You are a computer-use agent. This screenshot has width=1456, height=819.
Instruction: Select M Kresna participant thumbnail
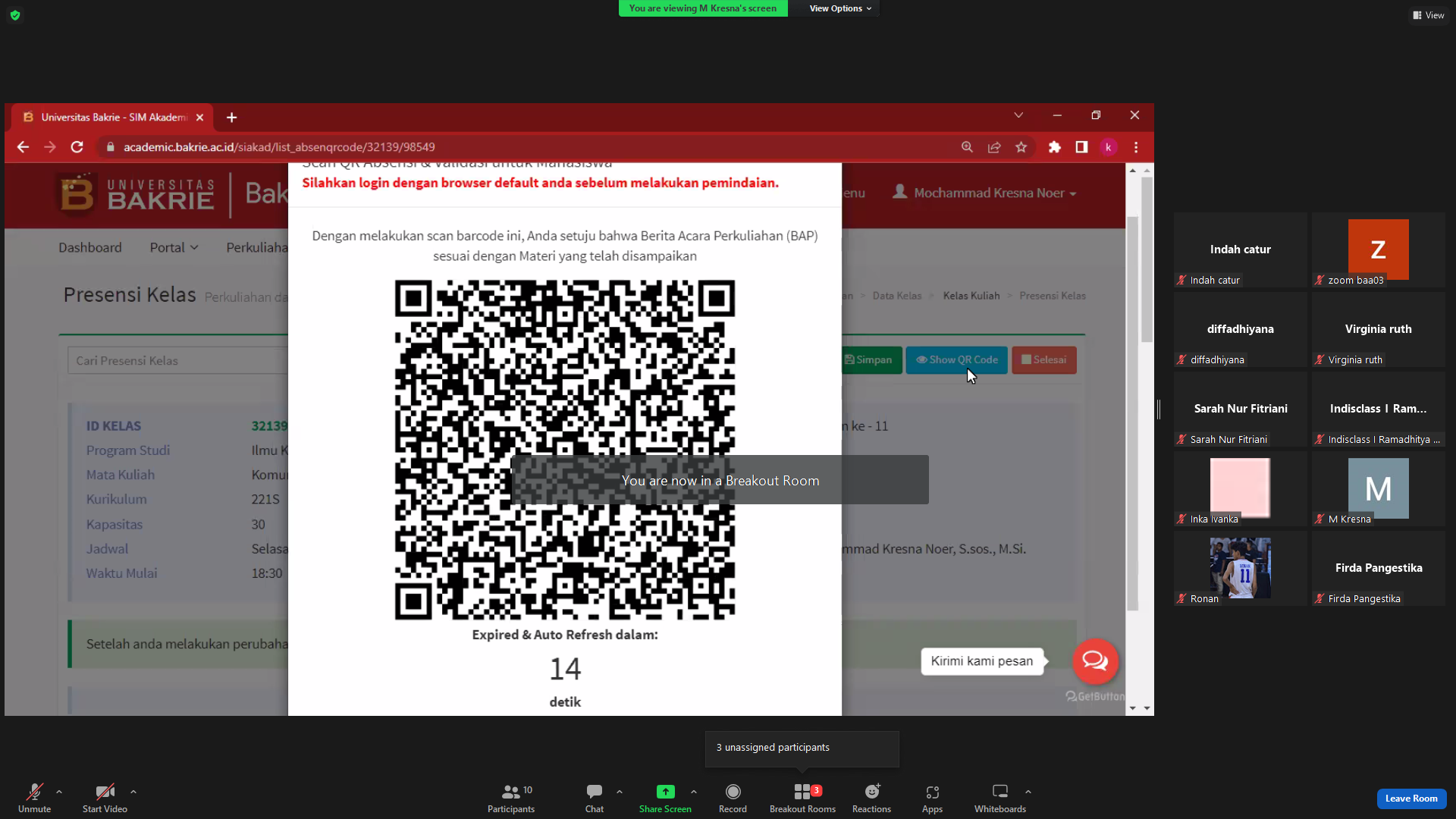pyautogui.click(x=1379, y=488)
